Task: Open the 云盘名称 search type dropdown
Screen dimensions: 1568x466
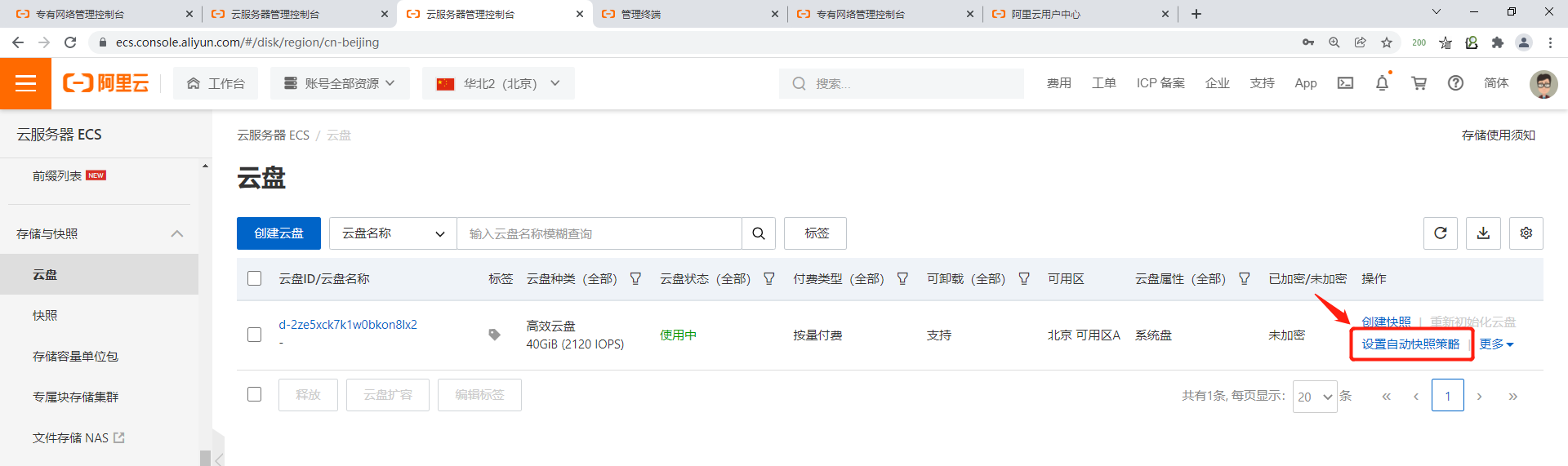Action: [393, 233]
